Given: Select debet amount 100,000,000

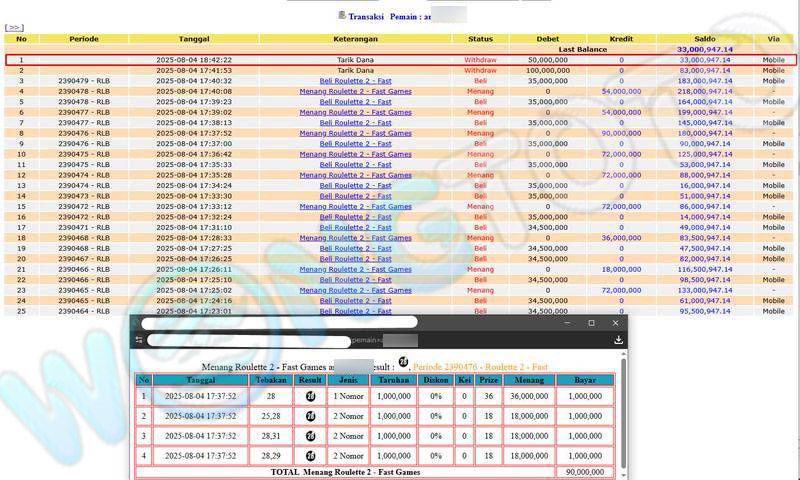Looking at the screenshot, I should pos(547,70).
